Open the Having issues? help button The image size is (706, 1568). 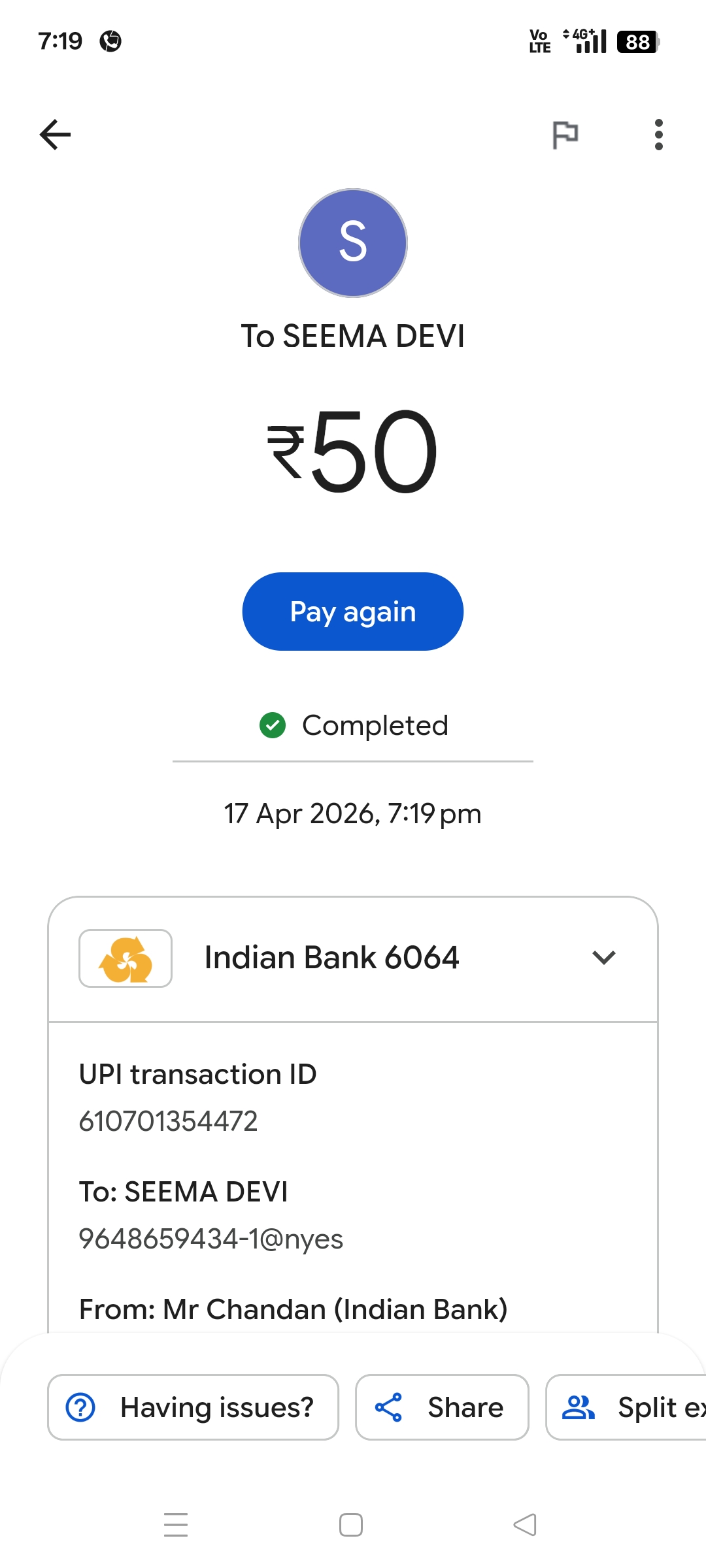point(193,1407)
